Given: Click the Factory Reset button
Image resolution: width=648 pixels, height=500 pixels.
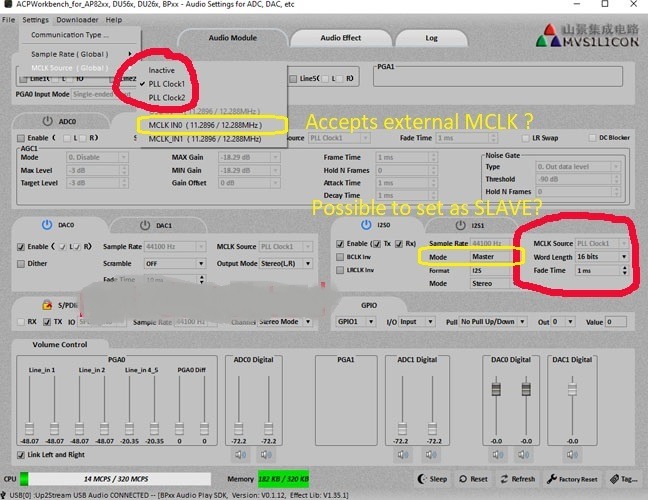Looking at the screenshot, I should 572,479.
